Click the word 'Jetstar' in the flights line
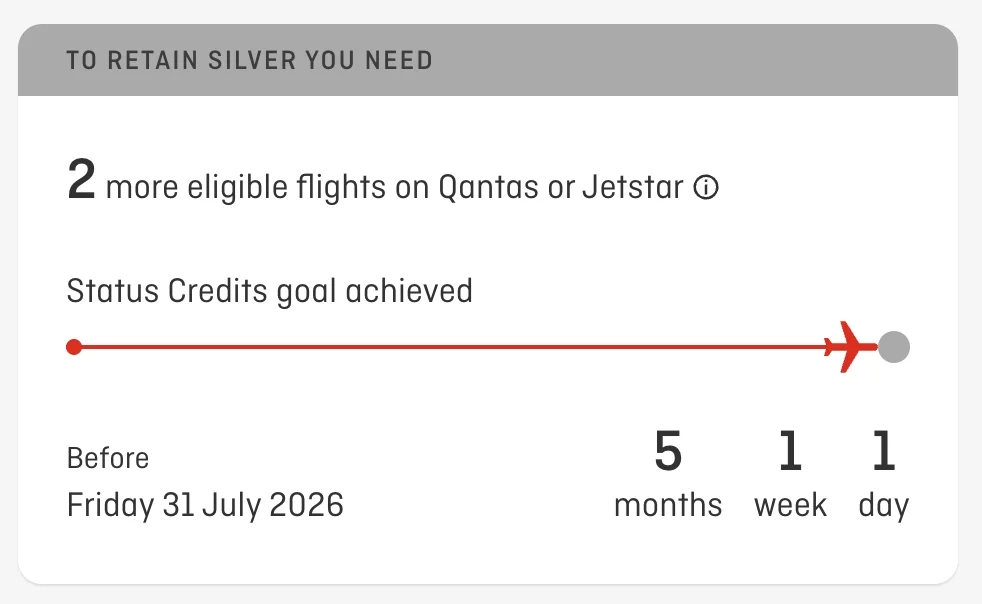The image size is (982, 604). pos(632,187)
